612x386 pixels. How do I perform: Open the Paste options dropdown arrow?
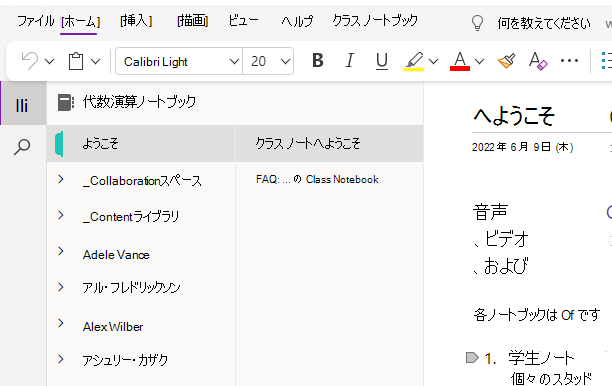(96, 62)
